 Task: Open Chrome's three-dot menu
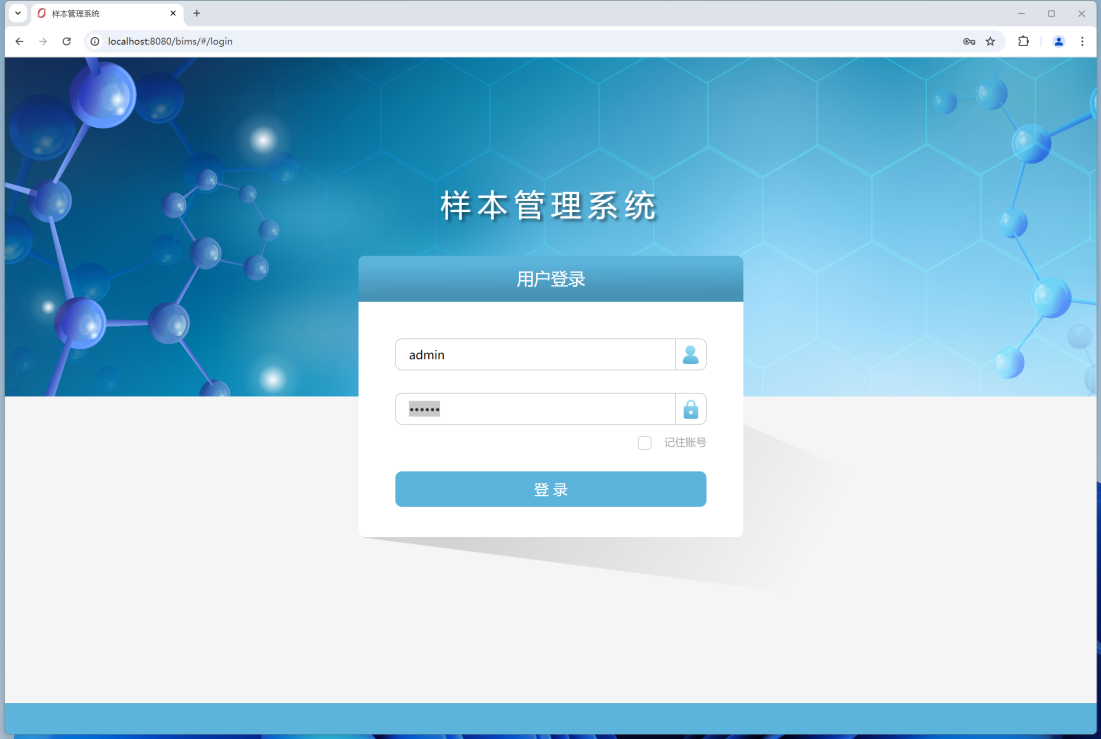(1082, 41)
